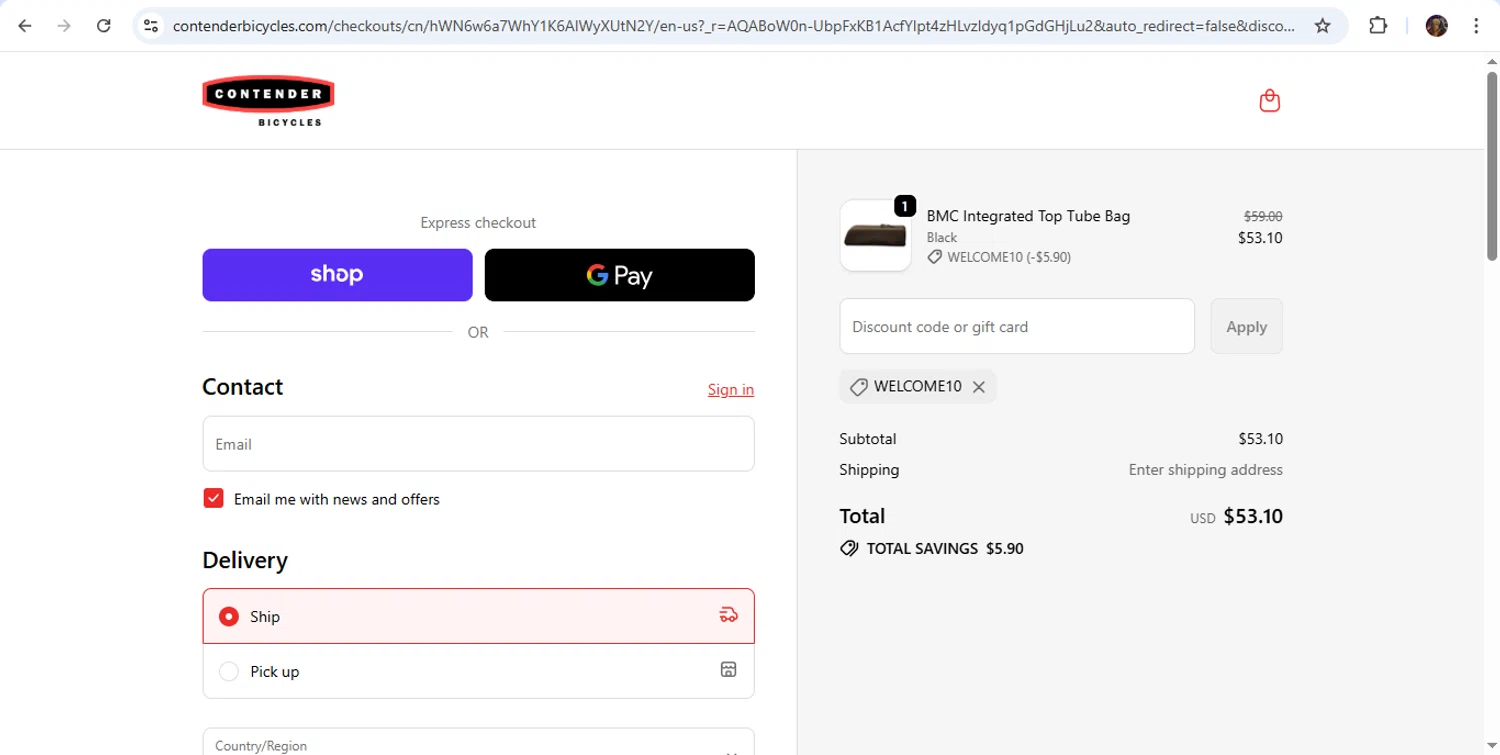
Task: Open the browser extensions puzzle icon
Action: click(1378, 26)
